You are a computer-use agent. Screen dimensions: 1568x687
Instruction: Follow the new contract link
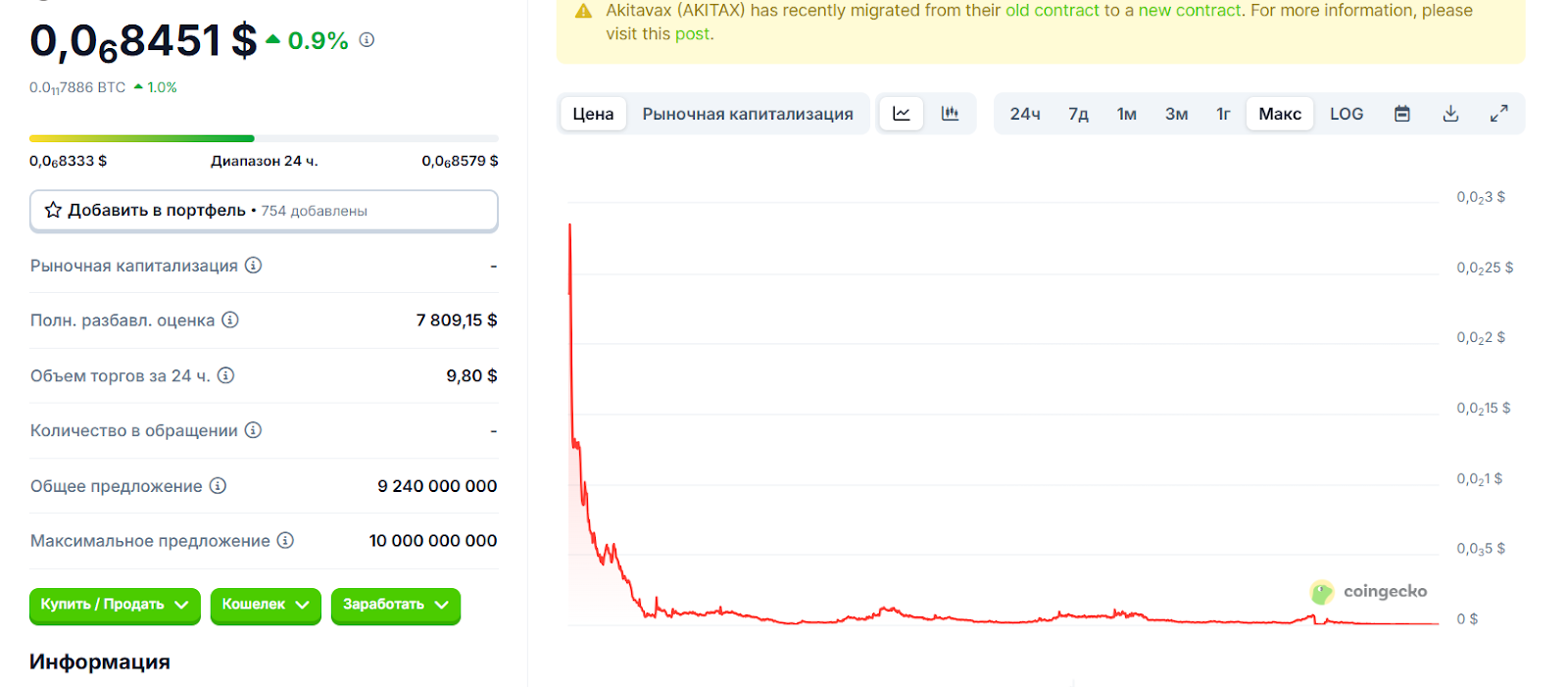(x=1190, y=11)
